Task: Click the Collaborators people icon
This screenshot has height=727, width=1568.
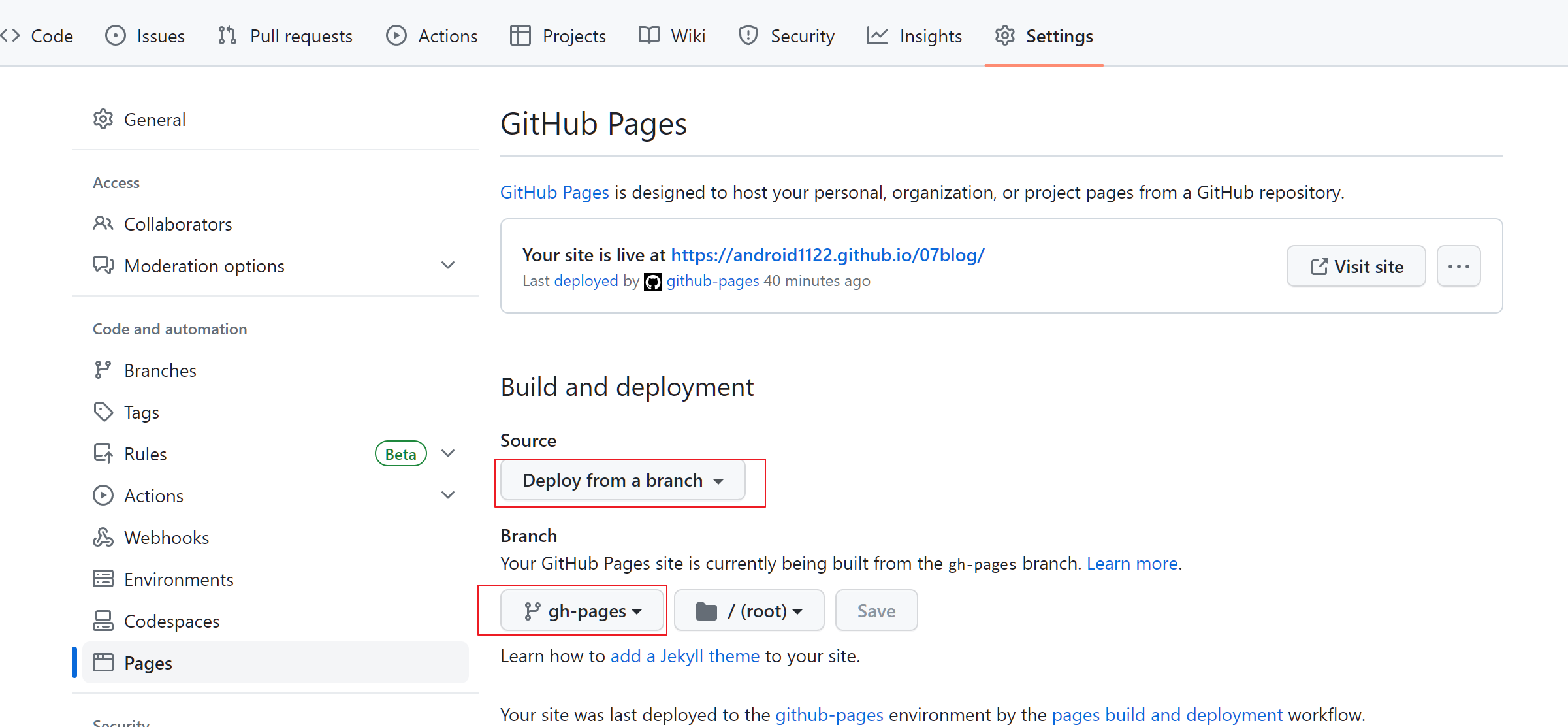Action: [103, 224]
